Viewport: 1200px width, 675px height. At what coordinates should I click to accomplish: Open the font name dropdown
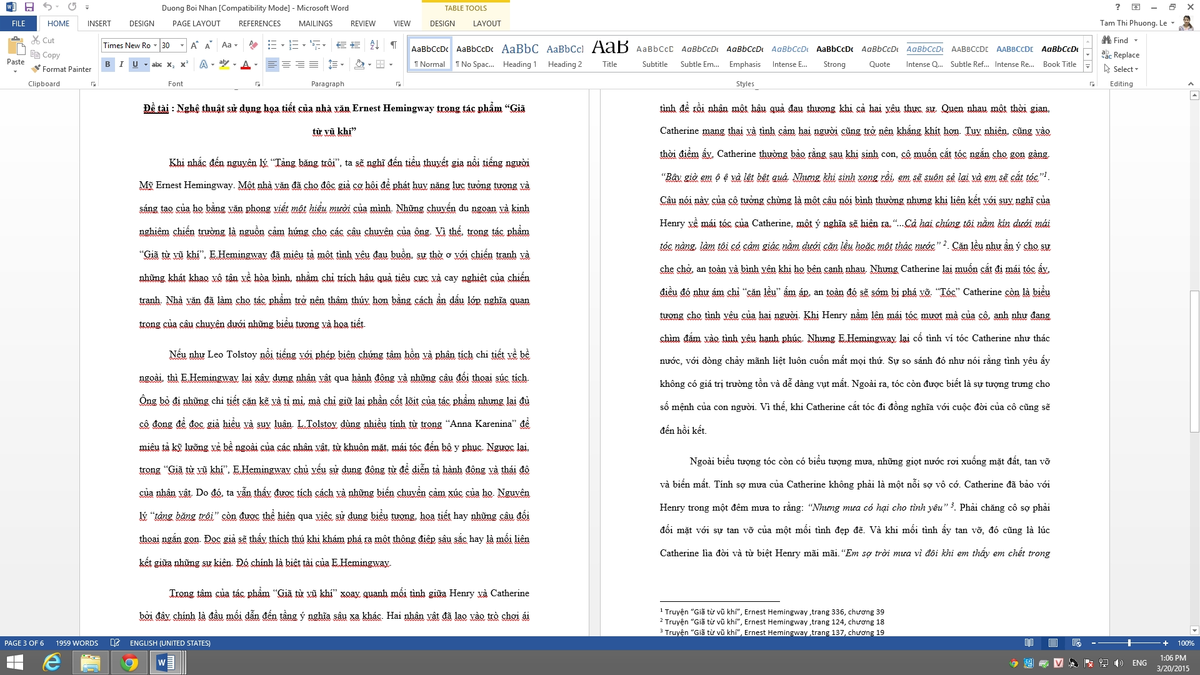pyautogui.click(x=155, y=45)
